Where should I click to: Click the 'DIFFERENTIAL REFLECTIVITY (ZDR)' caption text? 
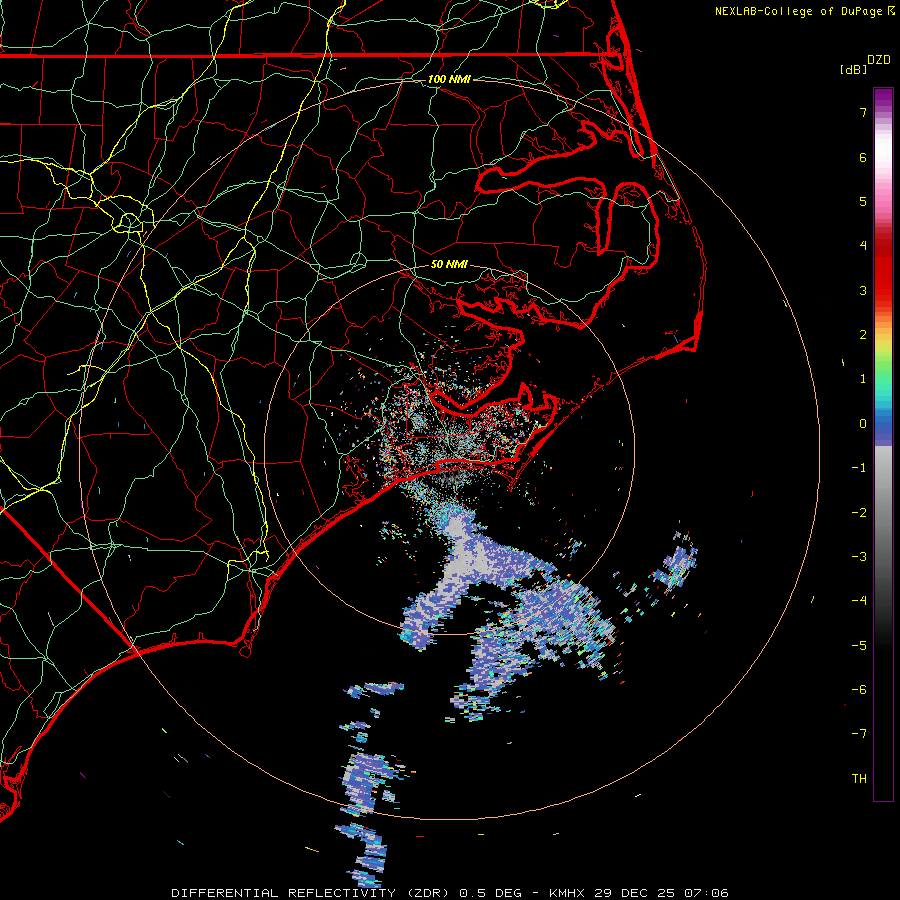point(313,893)
